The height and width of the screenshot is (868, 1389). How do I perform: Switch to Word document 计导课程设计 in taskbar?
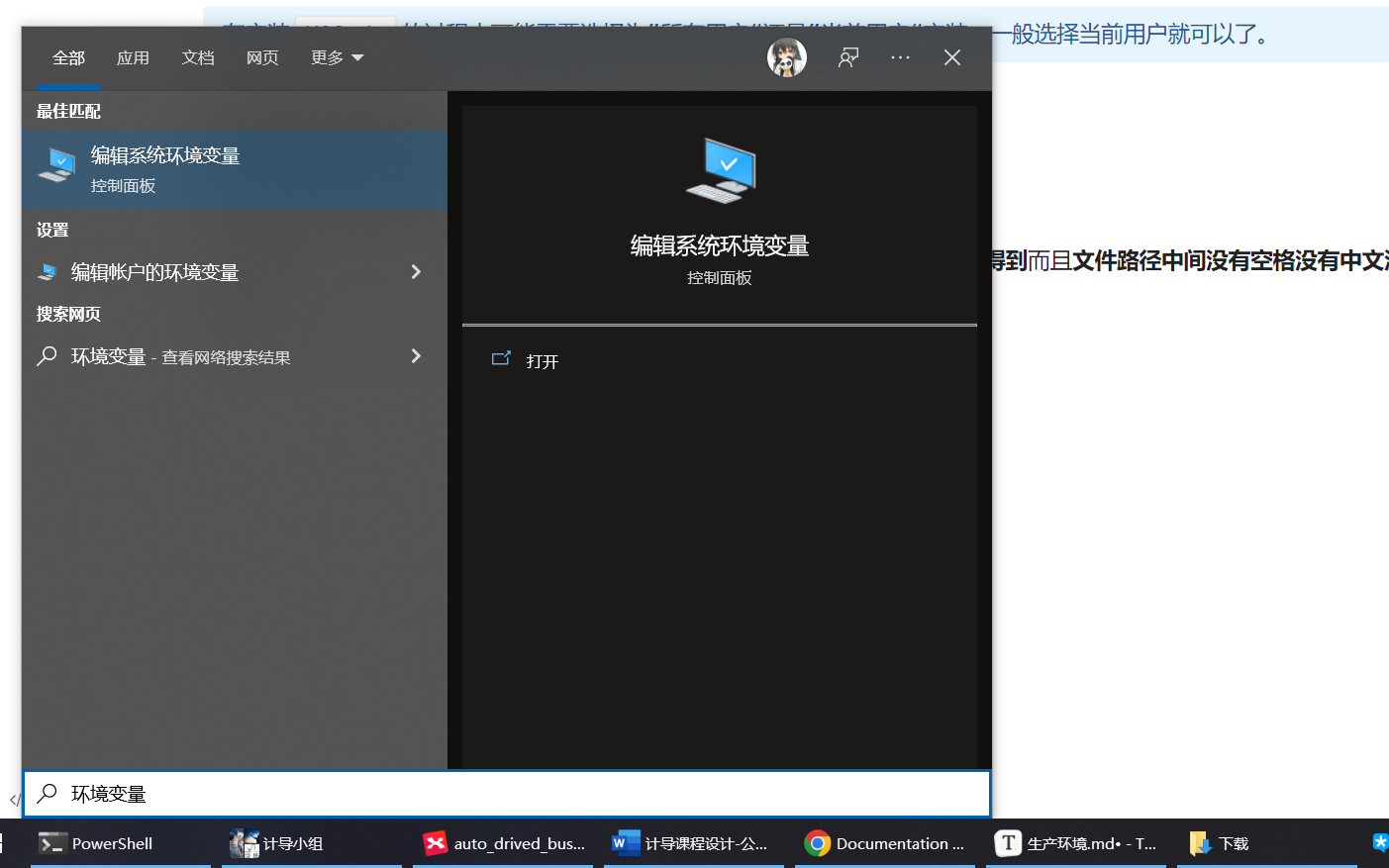click(691, 843)
